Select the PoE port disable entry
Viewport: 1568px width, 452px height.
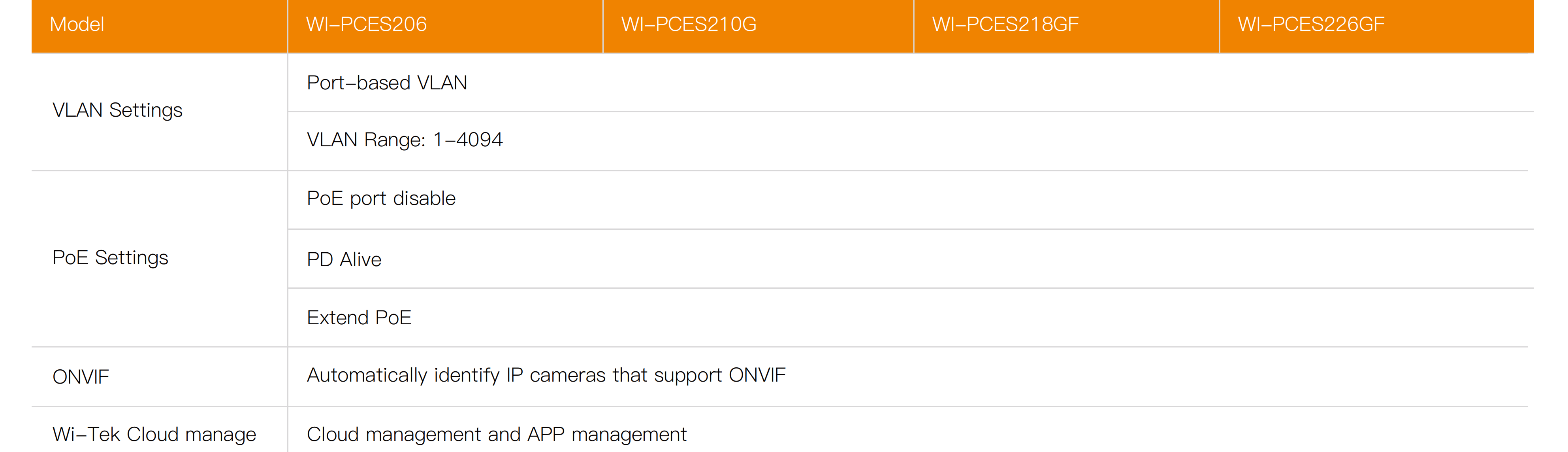coord(381,199)
